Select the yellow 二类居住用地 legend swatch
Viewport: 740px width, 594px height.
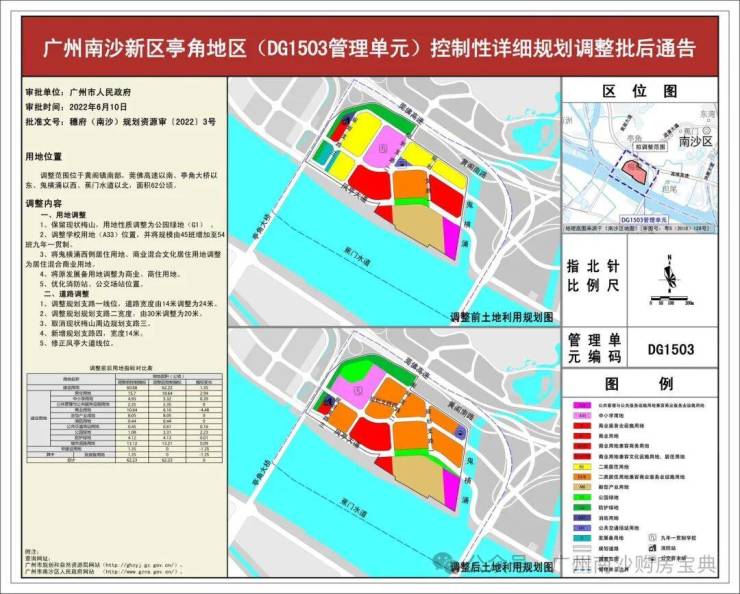click(584, 467)
